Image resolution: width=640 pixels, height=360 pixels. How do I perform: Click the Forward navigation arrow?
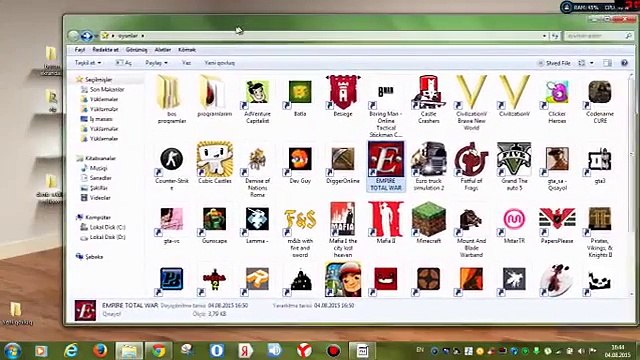tap(87, 36)
